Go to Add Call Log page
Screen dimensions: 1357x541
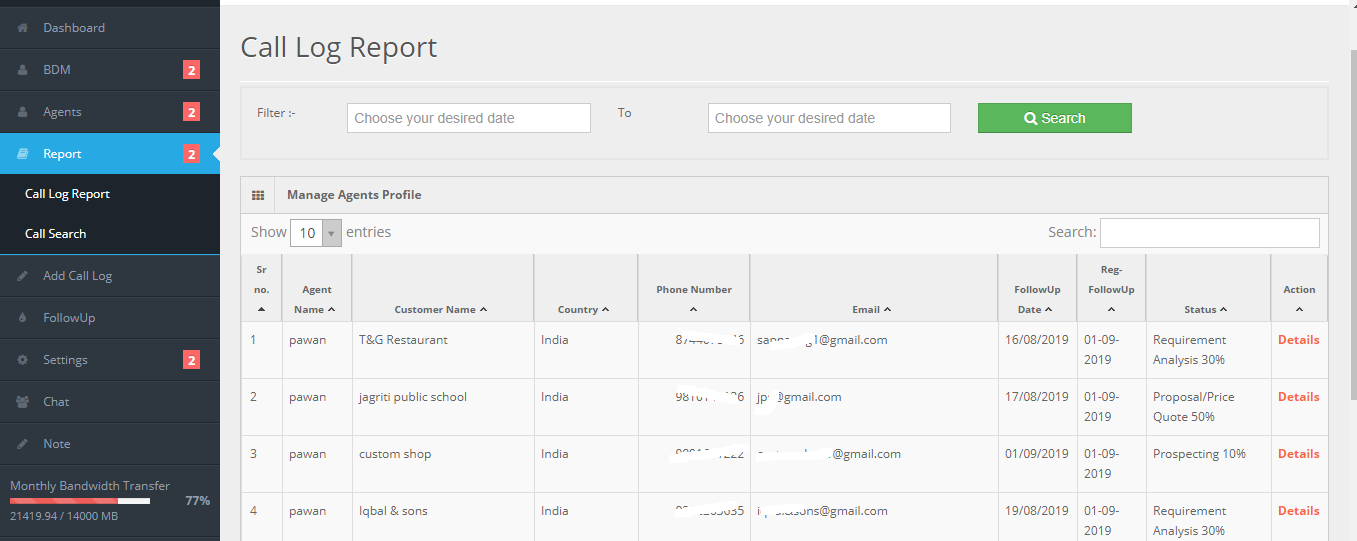[110, 276]
